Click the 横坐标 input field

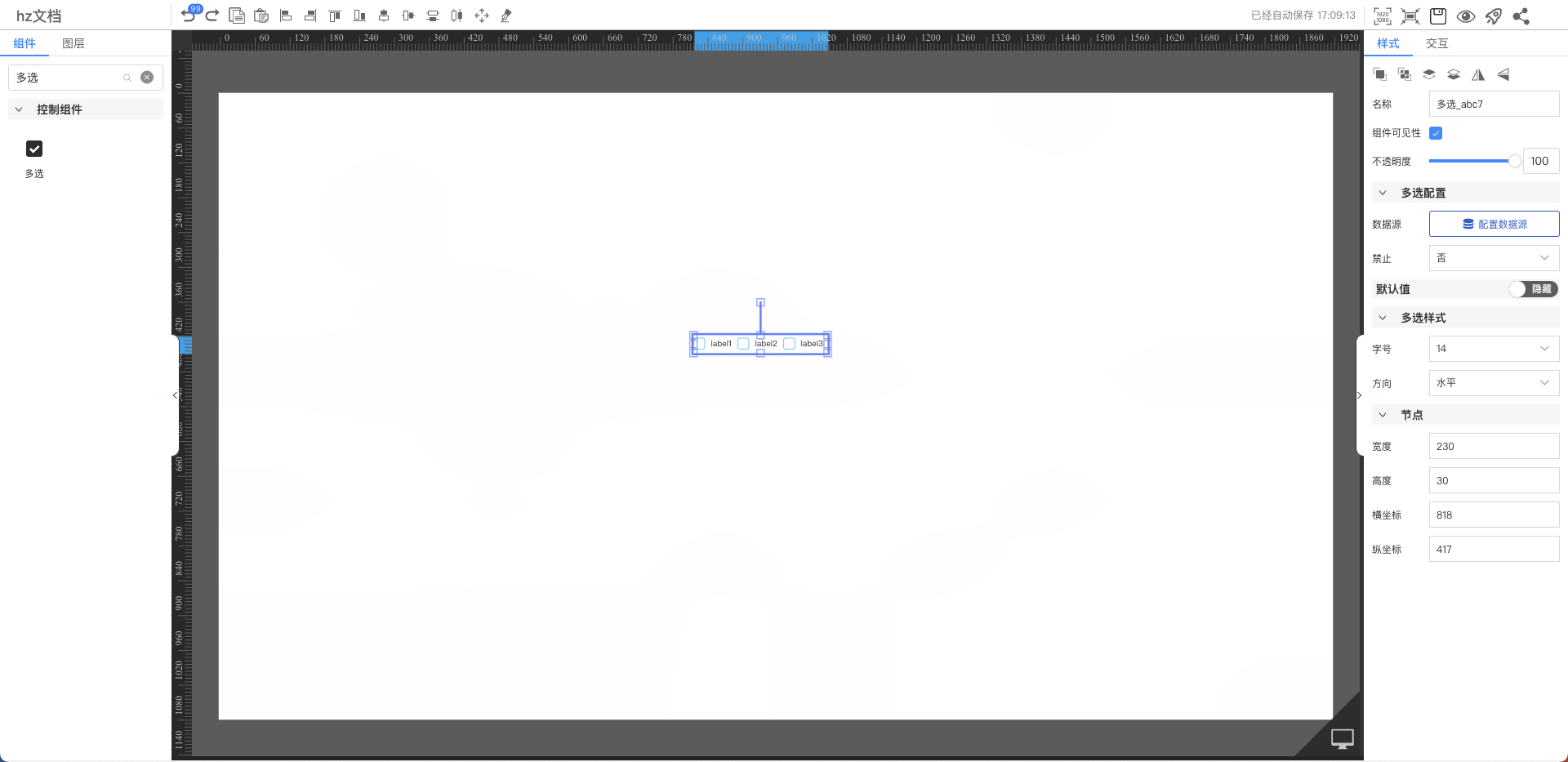1494,515
